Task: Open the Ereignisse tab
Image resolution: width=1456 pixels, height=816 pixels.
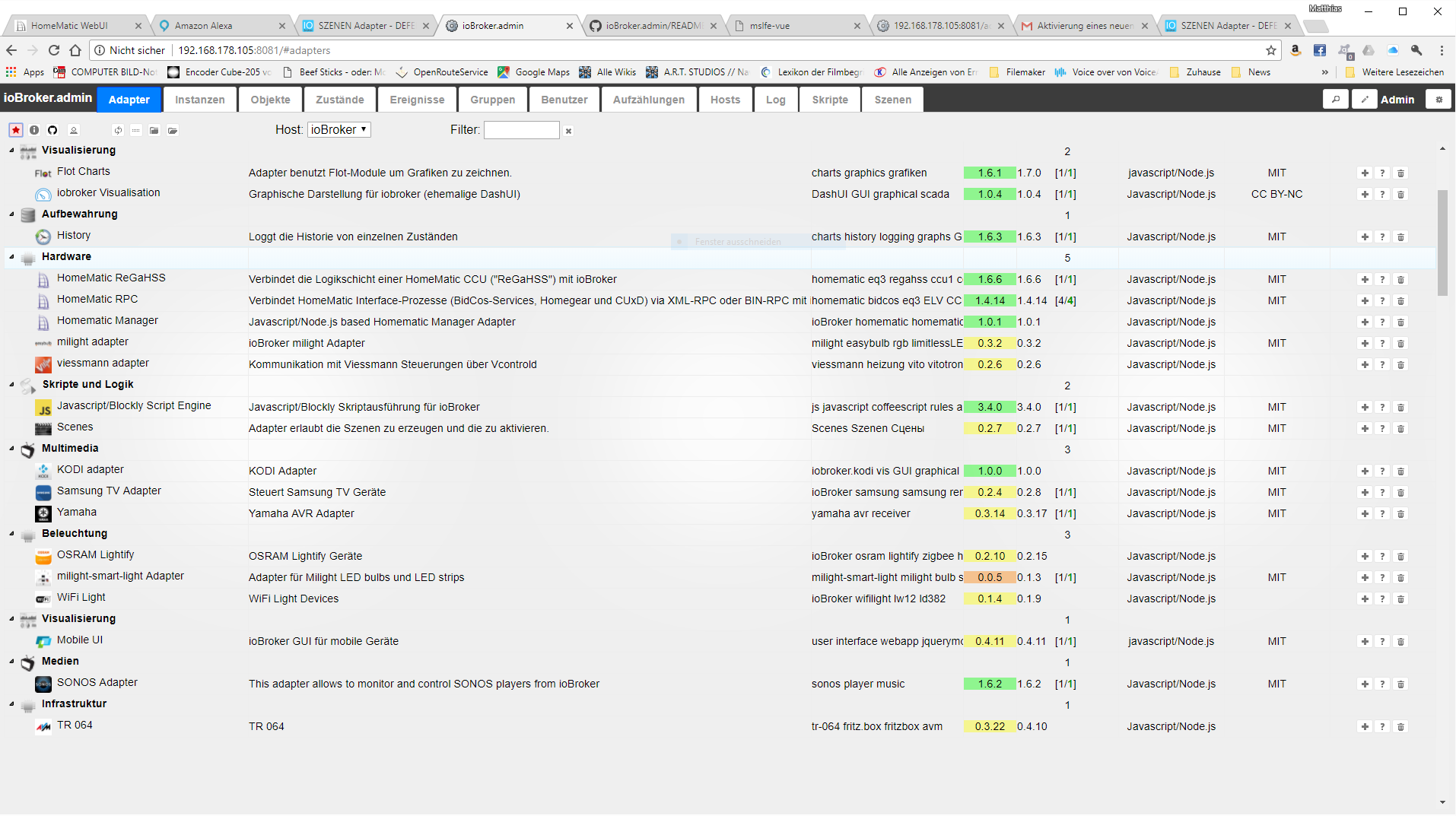Action: click(x=417, y=100)
